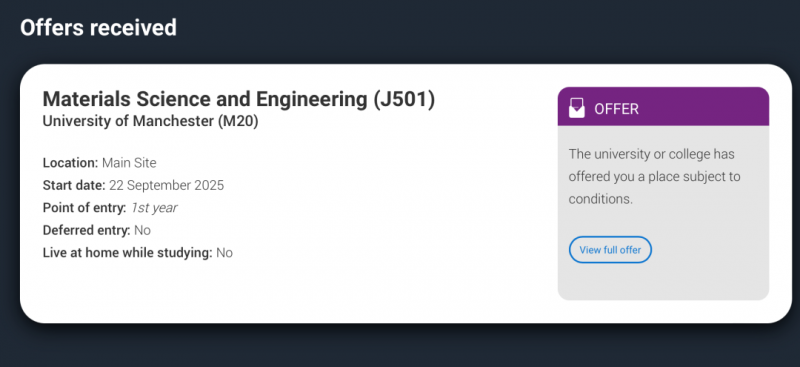Select the offer envelope icon
The height and width of the screenshot is (367, 800).
point(577,108)
